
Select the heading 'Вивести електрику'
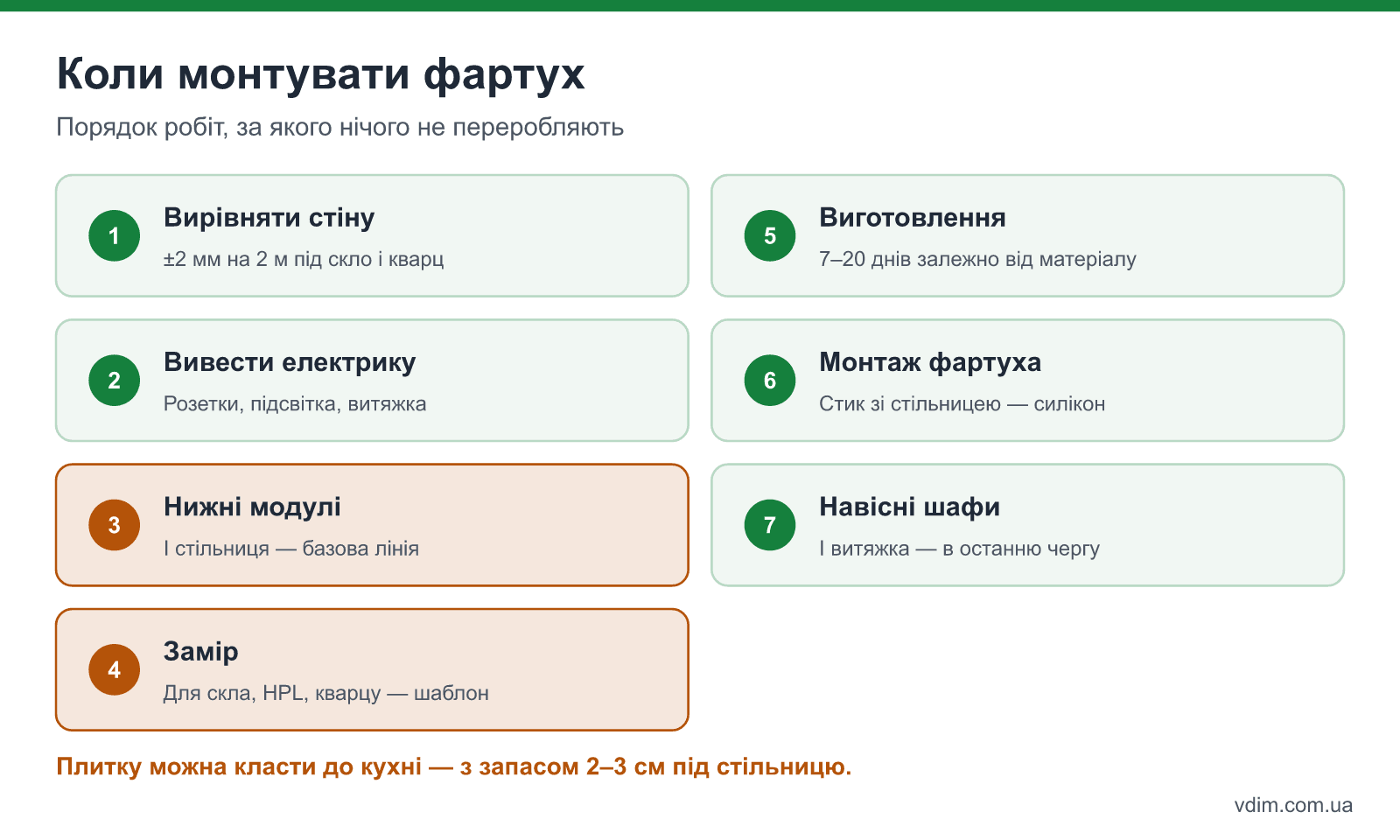tap(290, 362)
